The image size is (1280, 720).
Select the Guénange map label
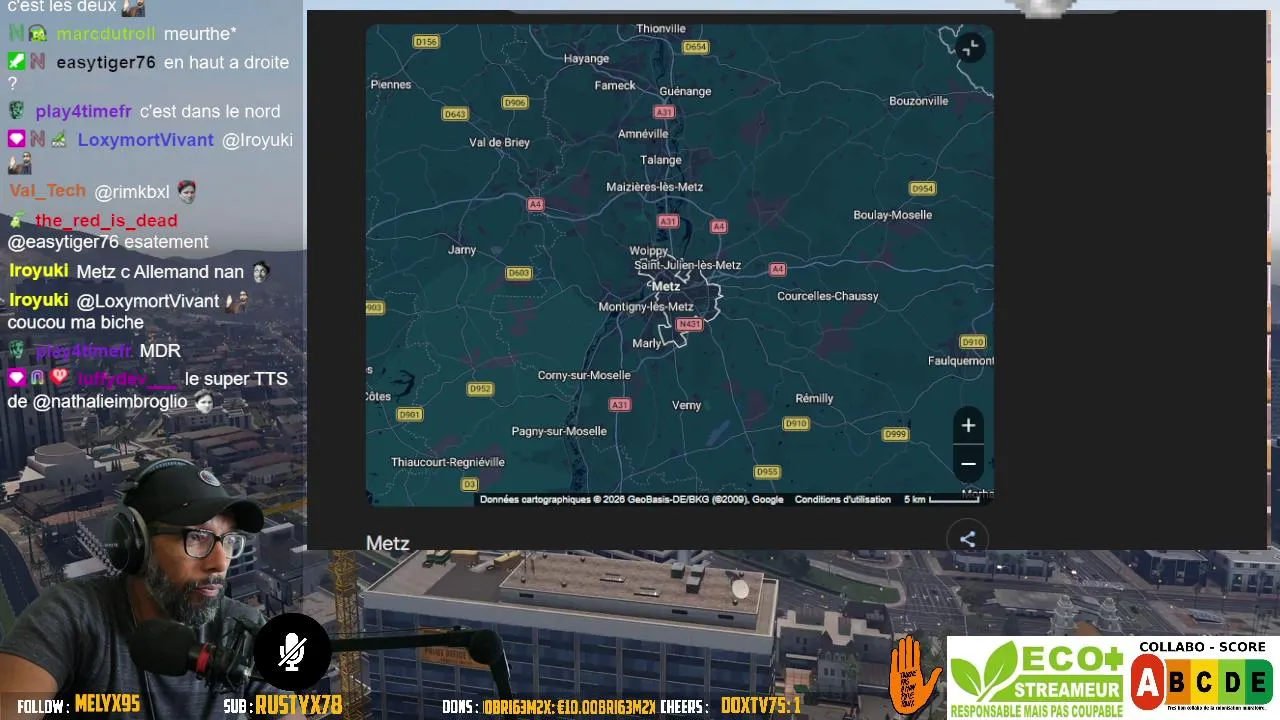pos(685,91)
